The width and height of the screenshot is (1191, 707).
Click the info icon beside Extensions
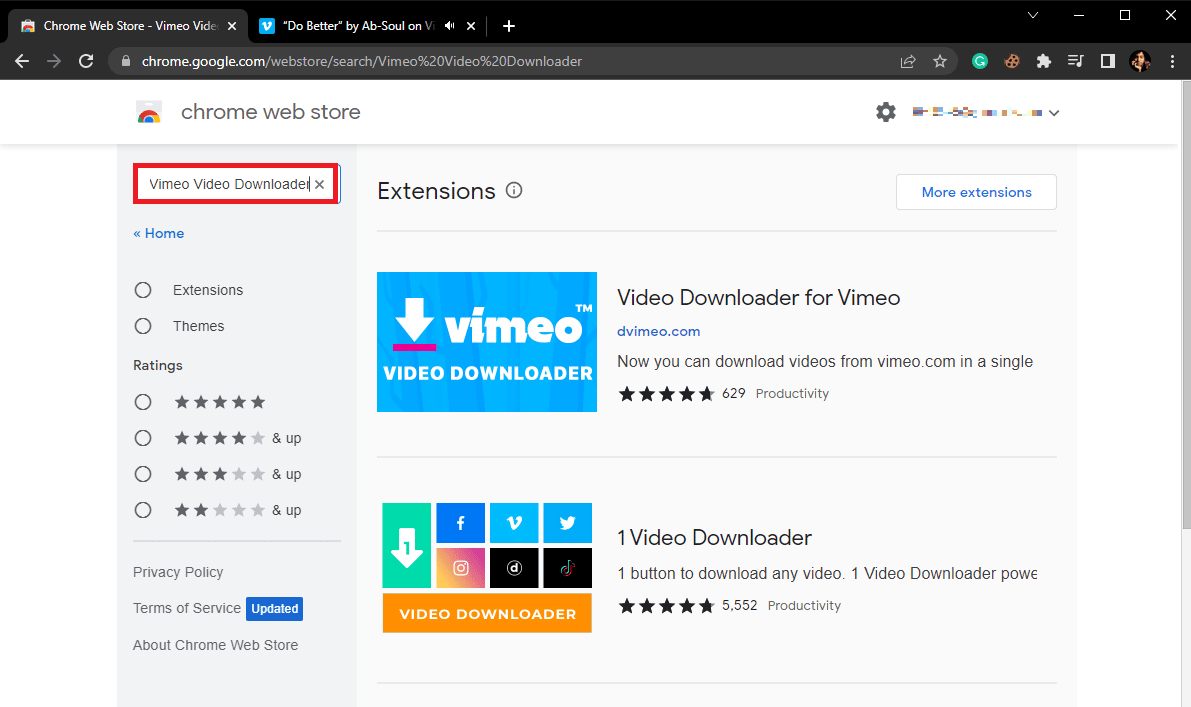(x=514, y=191)
